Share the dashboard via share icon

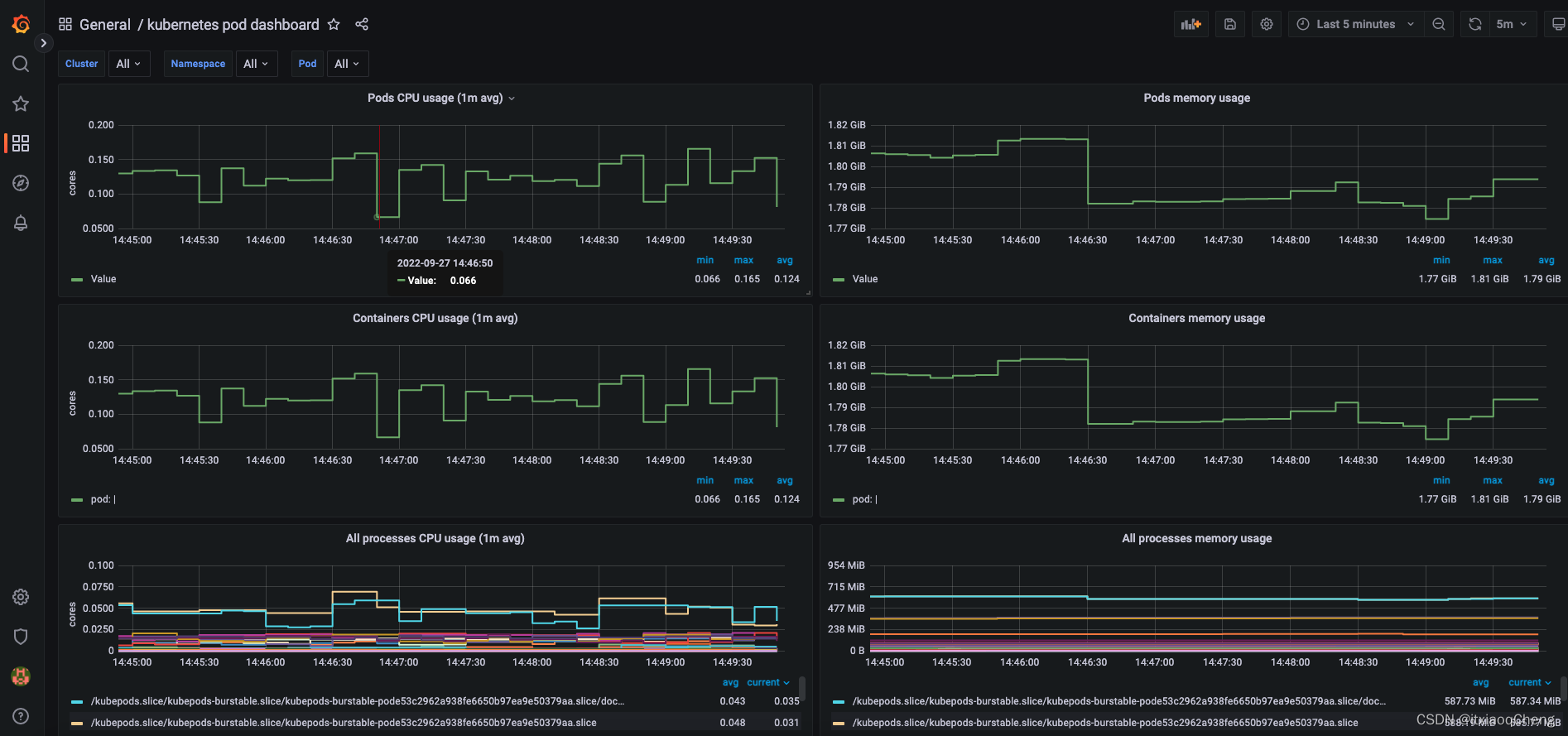(x=362, y=24)
